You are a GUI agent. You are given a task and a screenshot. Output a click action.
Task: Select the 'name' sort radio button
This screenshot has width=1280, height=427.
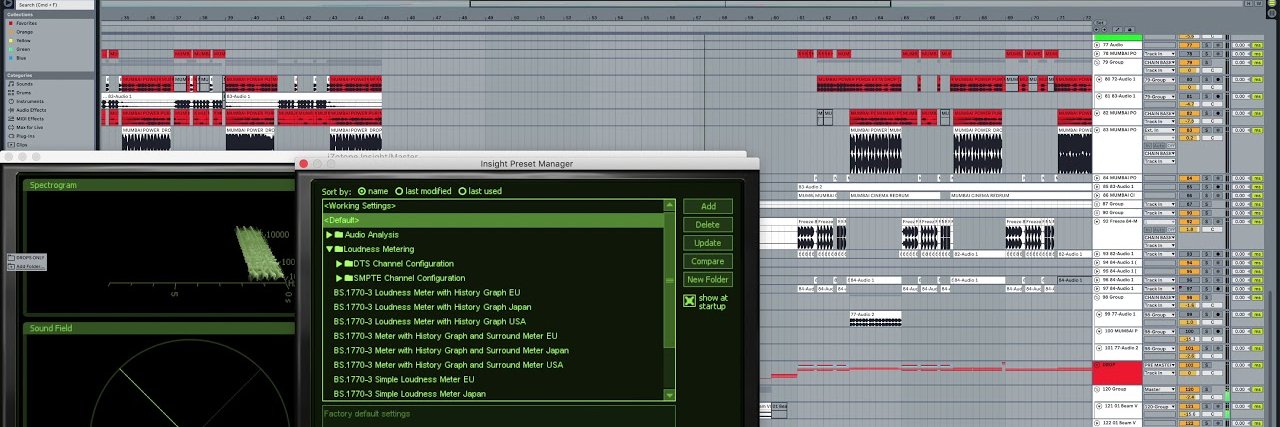pyautogui.click(x=362, y=191)
